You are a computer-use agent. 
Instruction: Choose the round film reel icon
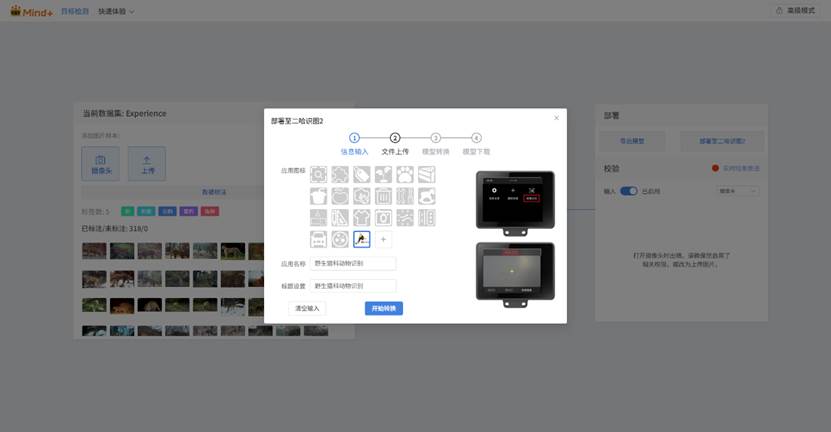[x=340, y=239]
